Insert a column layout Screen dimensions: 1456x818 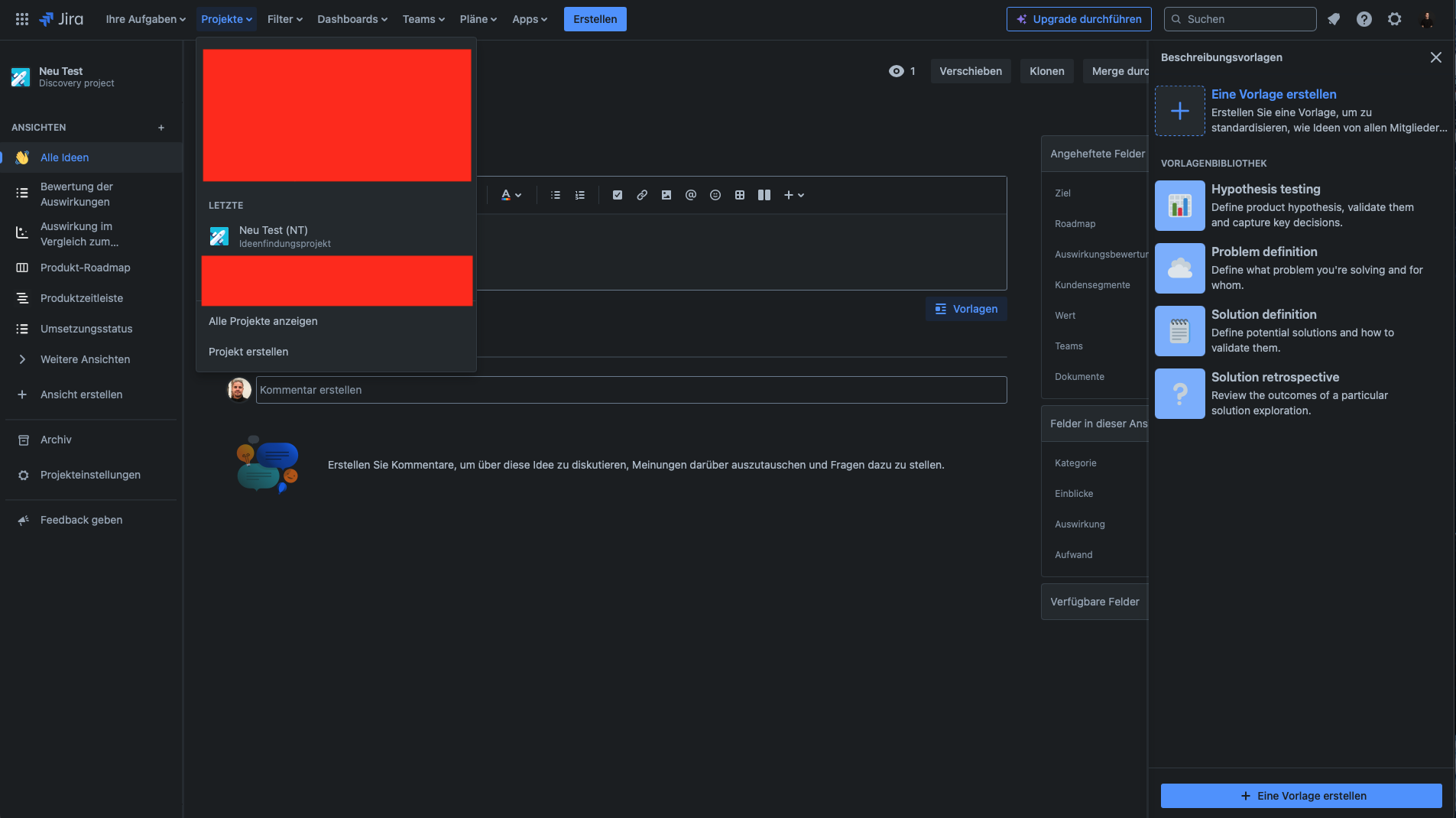[764, 195]
